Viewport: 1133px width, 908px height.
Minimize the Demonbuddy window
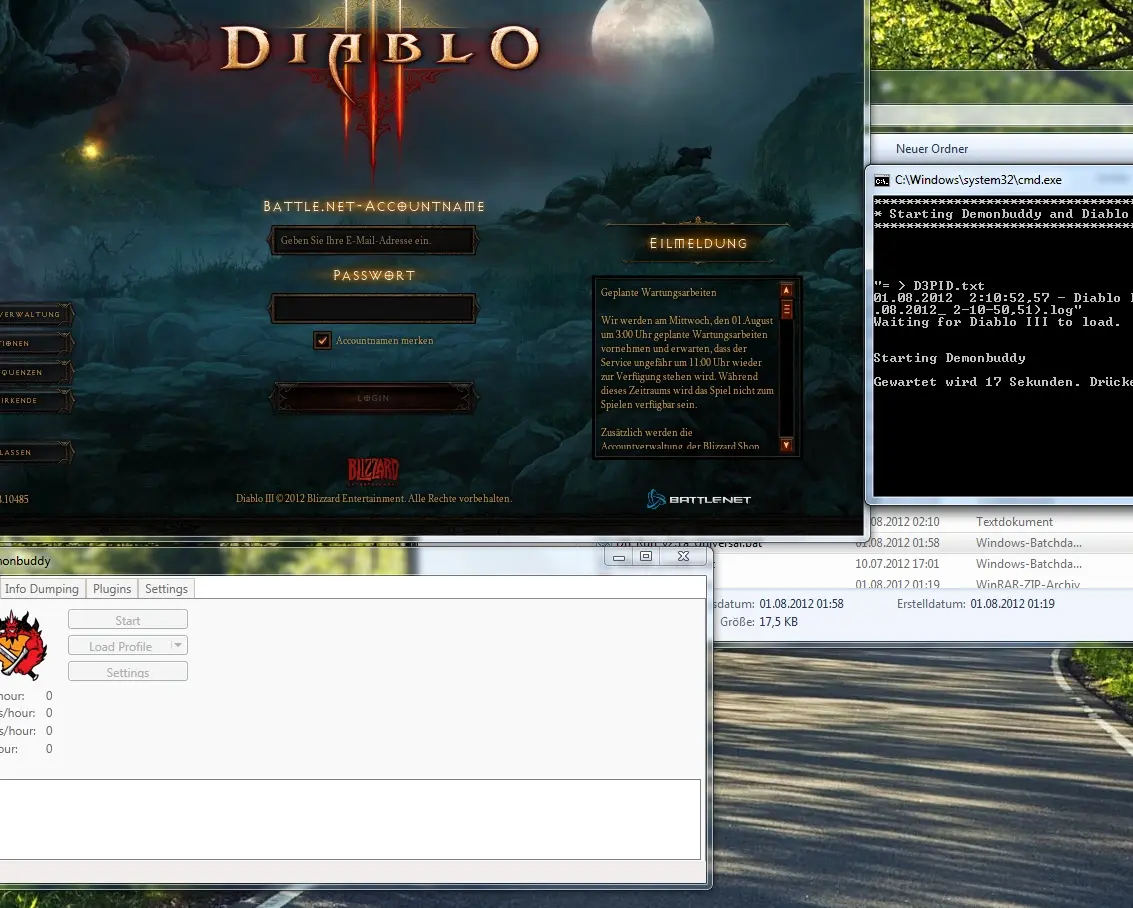coord(619,556)
